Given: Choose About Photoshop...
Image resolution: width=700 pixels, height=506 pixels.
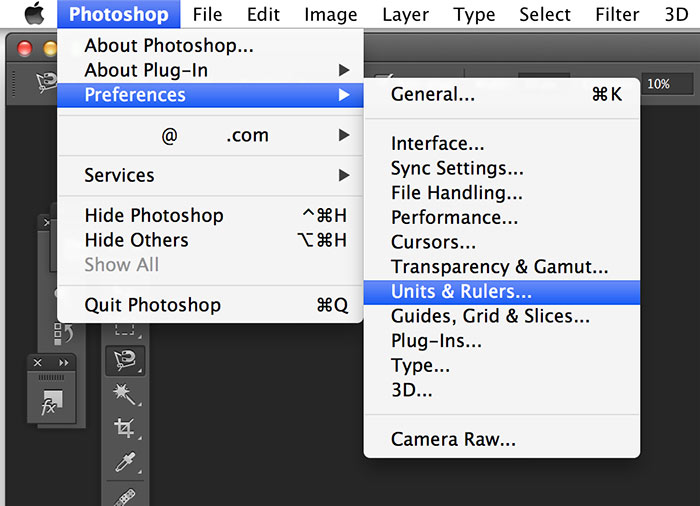Looking at the screenshot, I should coord(210,46).
